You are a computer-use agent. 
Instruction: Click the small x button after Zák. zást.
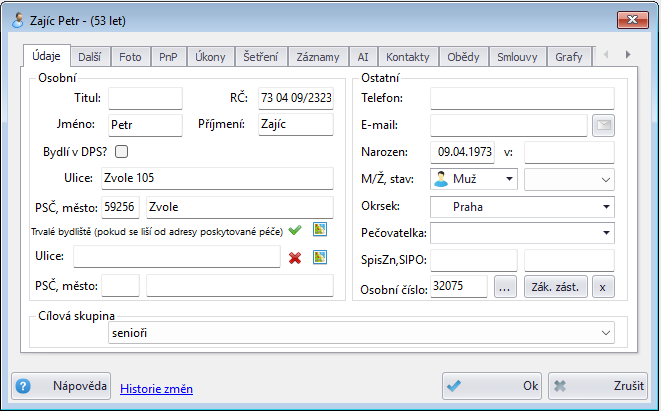click(603, 287)
